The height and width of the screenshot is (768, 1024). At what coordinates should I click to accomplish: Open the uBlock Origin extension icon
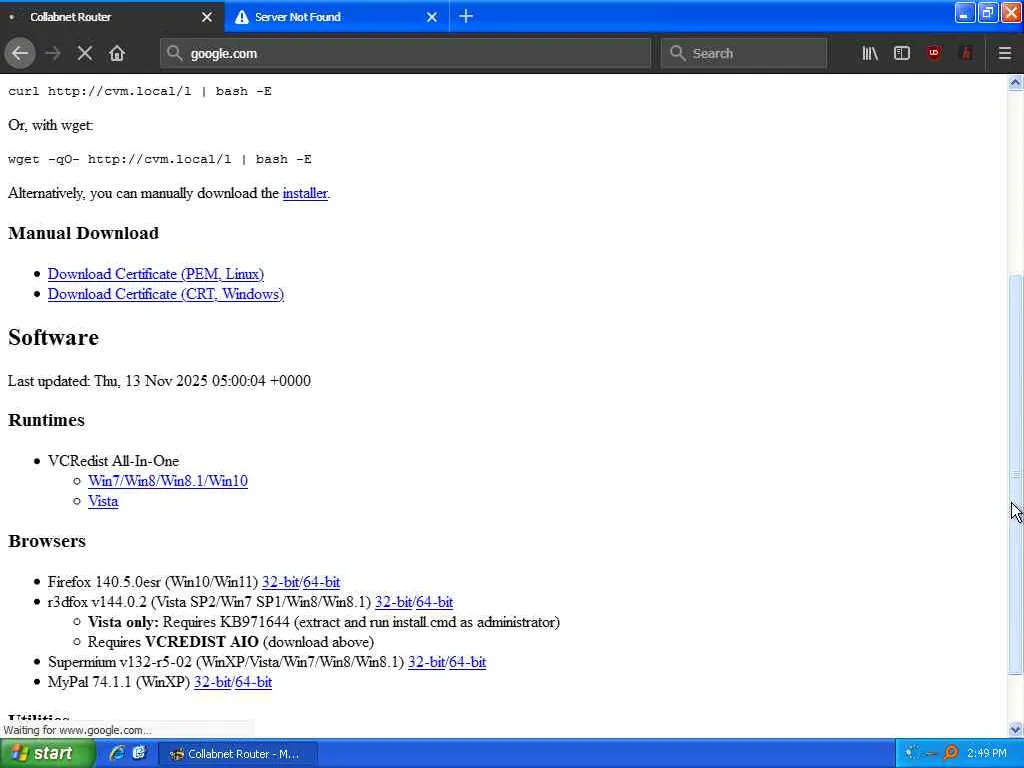tap(934, 53)
